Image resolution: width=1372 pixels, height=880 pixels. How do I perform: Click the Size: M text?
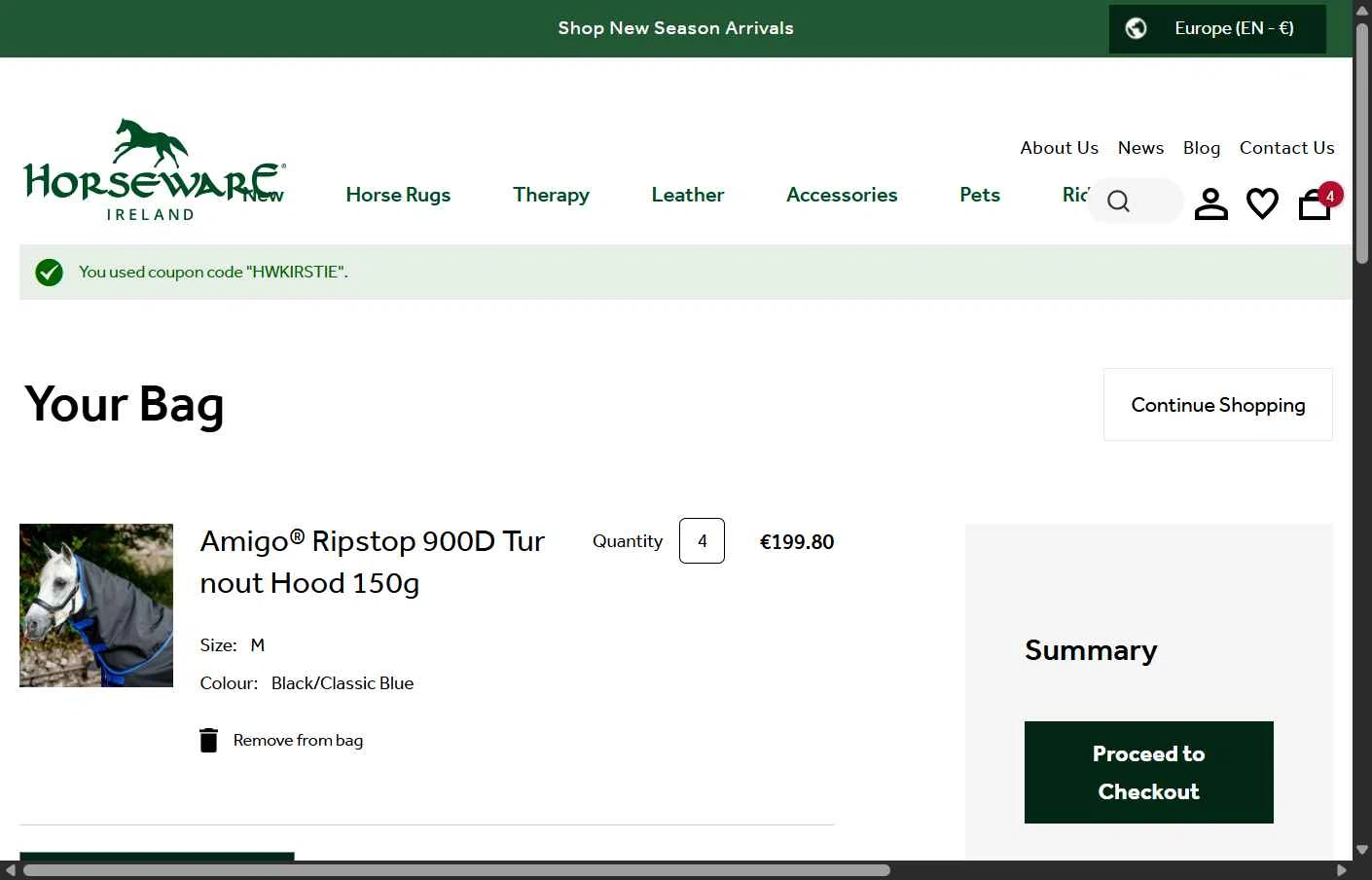pyautogui.click(x=233, y=645)
